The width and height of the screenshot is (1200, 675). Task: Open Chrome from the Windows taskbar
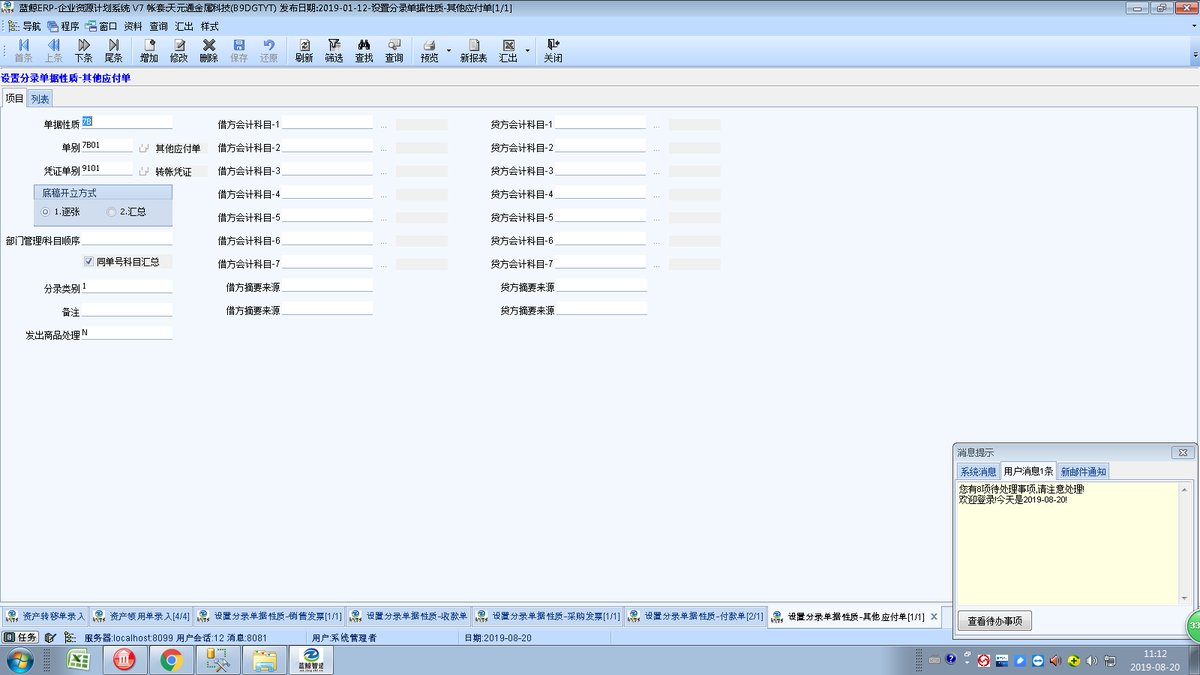point(171,660)
